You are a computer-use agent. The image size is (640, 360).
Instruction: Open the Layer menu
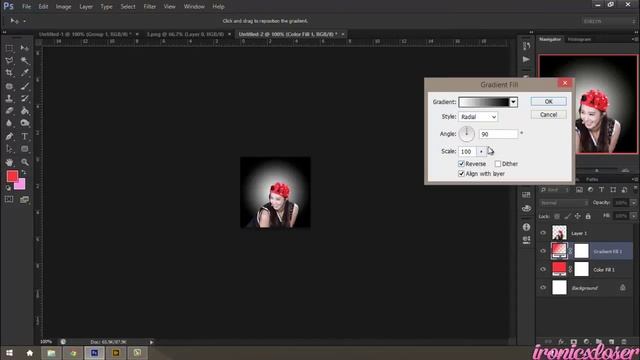86,7
